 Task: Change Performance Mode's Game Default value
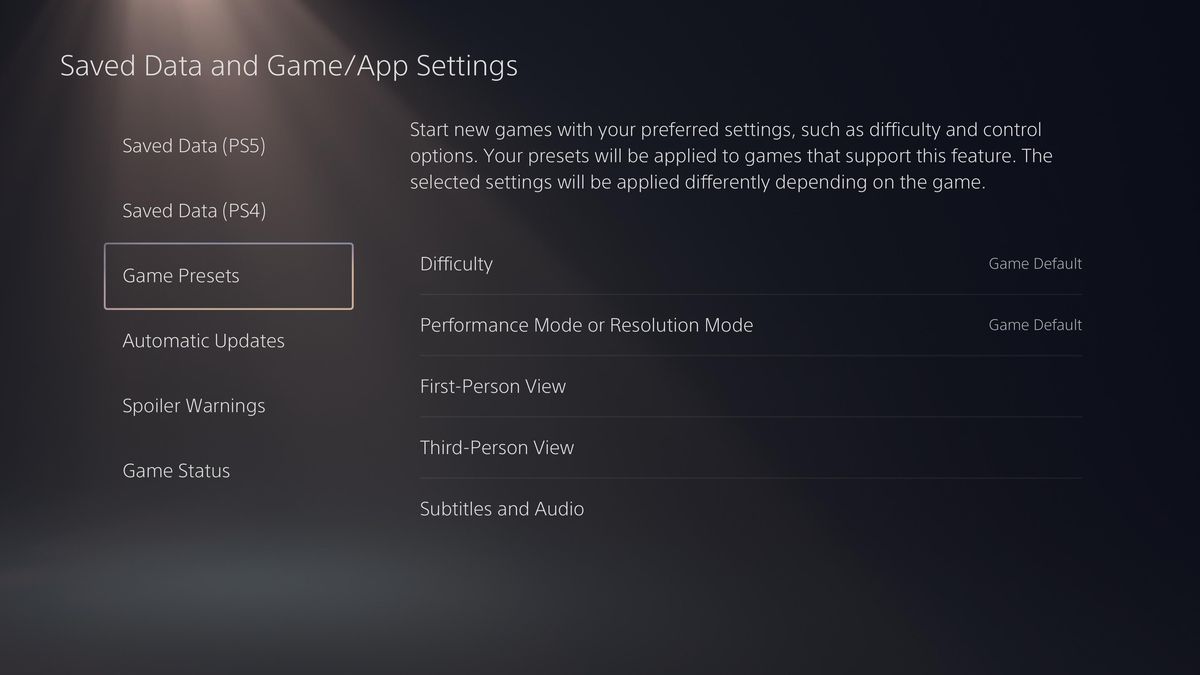pos(1035,325)
